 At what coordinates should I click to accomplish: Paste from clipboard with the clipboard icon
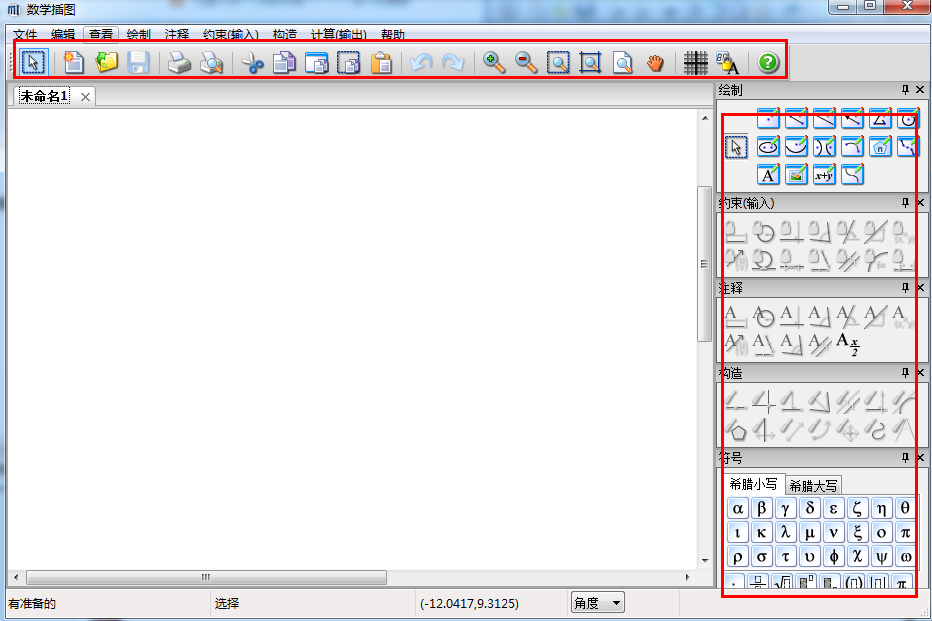pos(381,62)
